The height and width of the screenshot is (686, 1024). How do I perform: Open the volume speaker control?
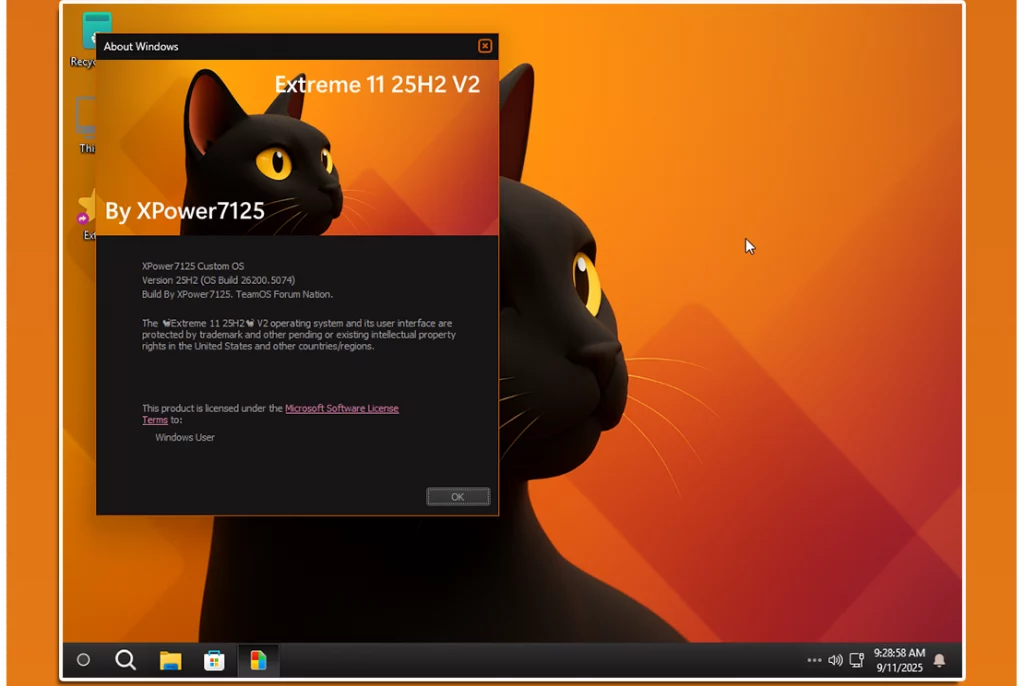pos(835,660)
